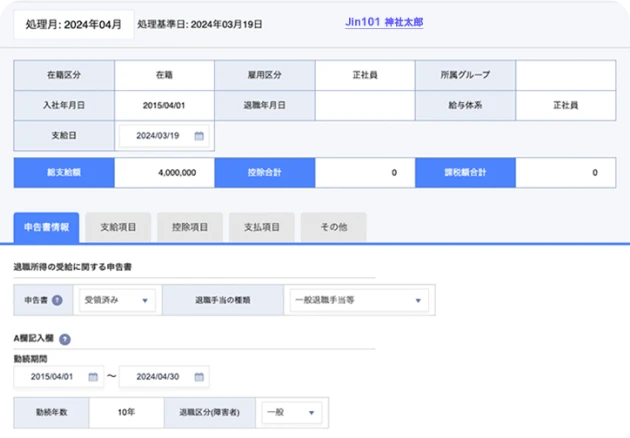Focus the 勤続期間 start date text 2015/04/01
Viewport: 630px width, 438px height.
(52, 377)
